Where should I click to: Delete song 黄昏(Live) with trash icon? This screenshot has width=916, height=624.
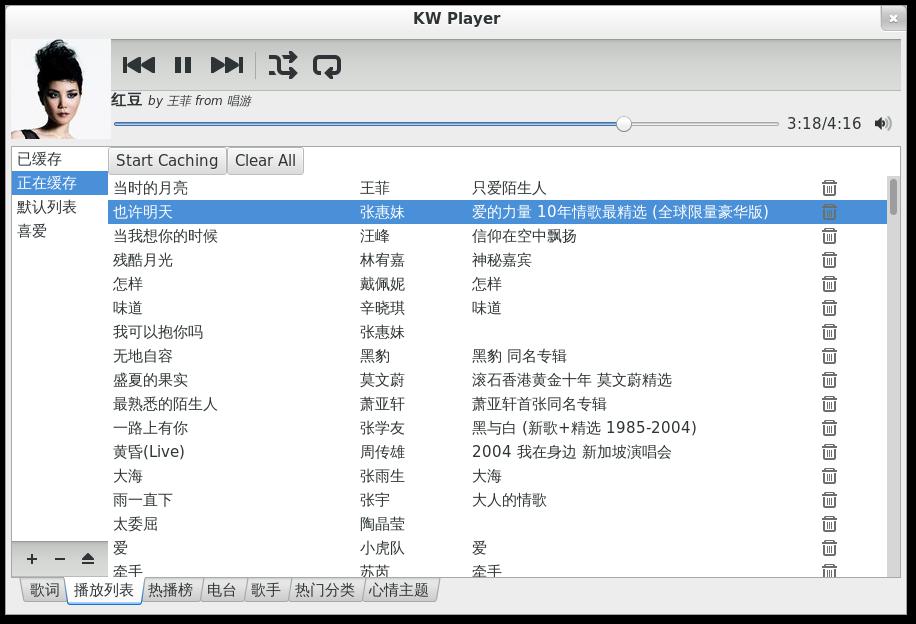pyautogui.click(x=829, y=452)
